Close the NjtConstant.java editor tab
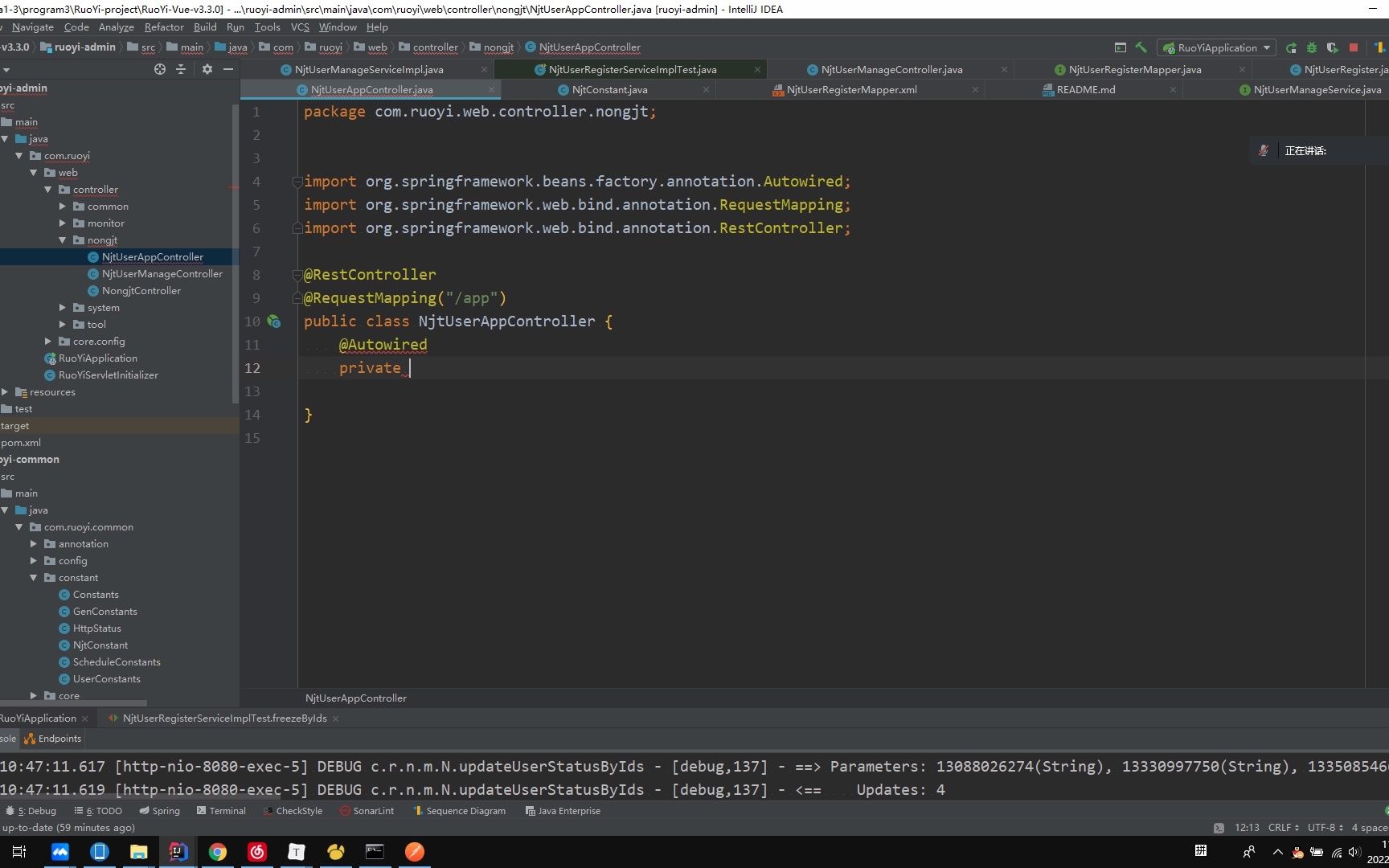Image resolution: width=1389 pixels, height=868 pixels. point(706,90)
